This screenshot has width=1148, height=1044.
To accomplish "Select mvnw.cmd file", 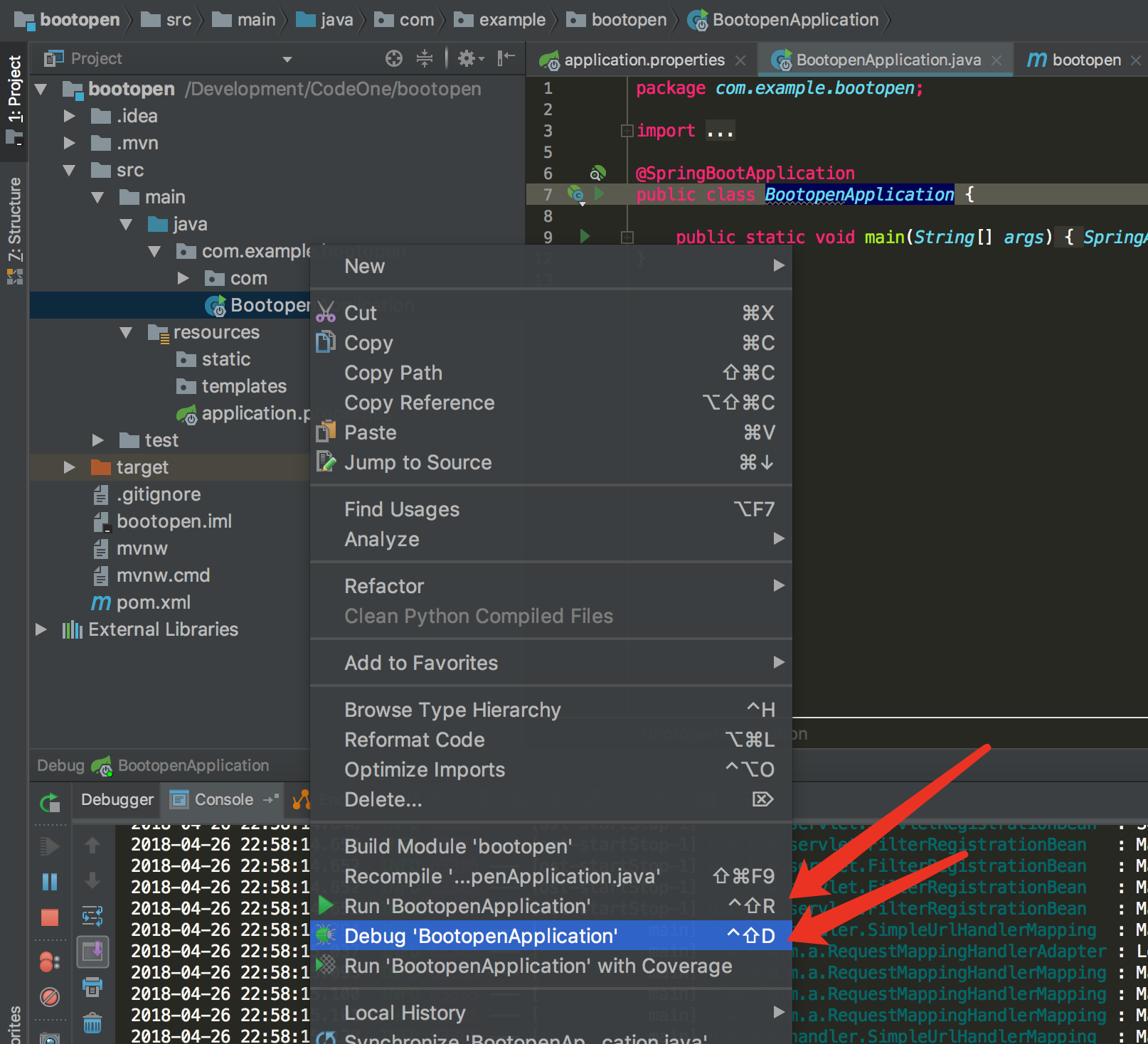I will tap(152, 575).
